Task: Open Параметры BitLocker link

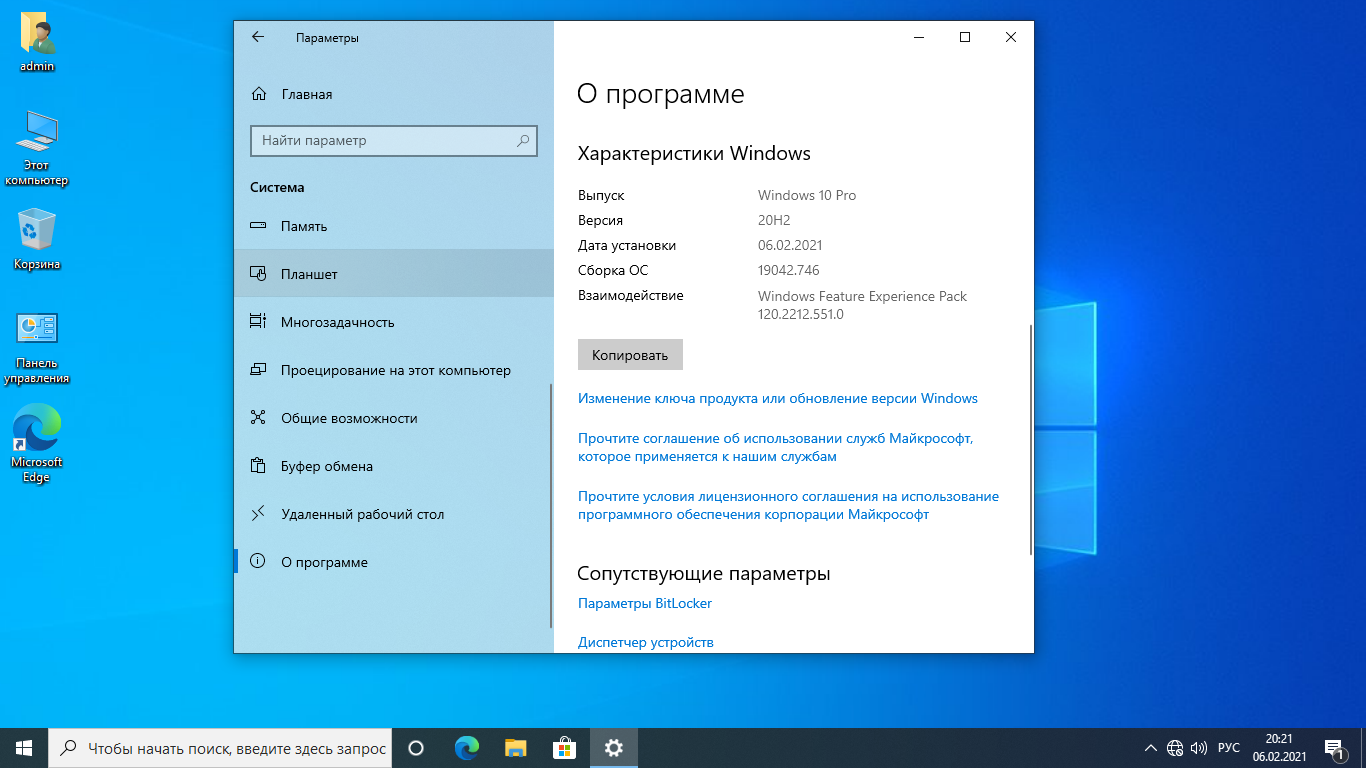Action: pyautogui.click(x=645, y=603)
